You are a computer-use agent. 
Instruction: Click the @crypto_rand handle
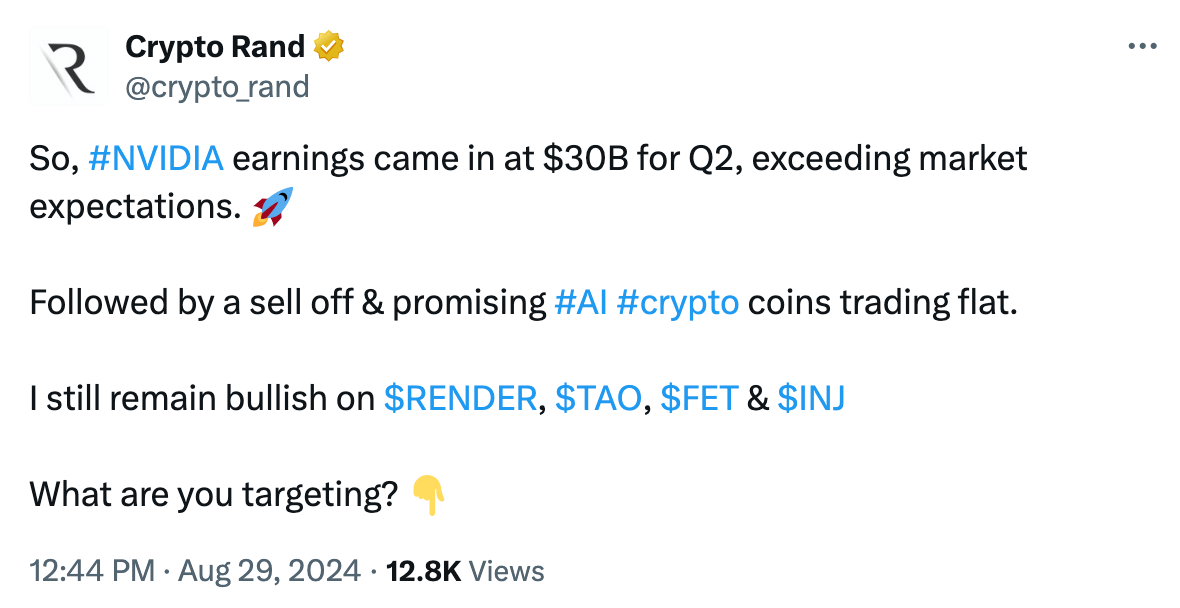(216, 87)
